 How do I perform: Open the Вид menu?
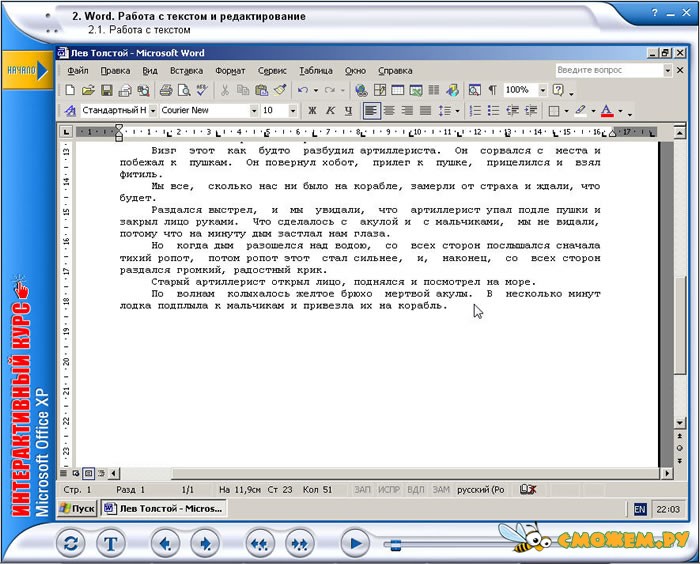150,71
